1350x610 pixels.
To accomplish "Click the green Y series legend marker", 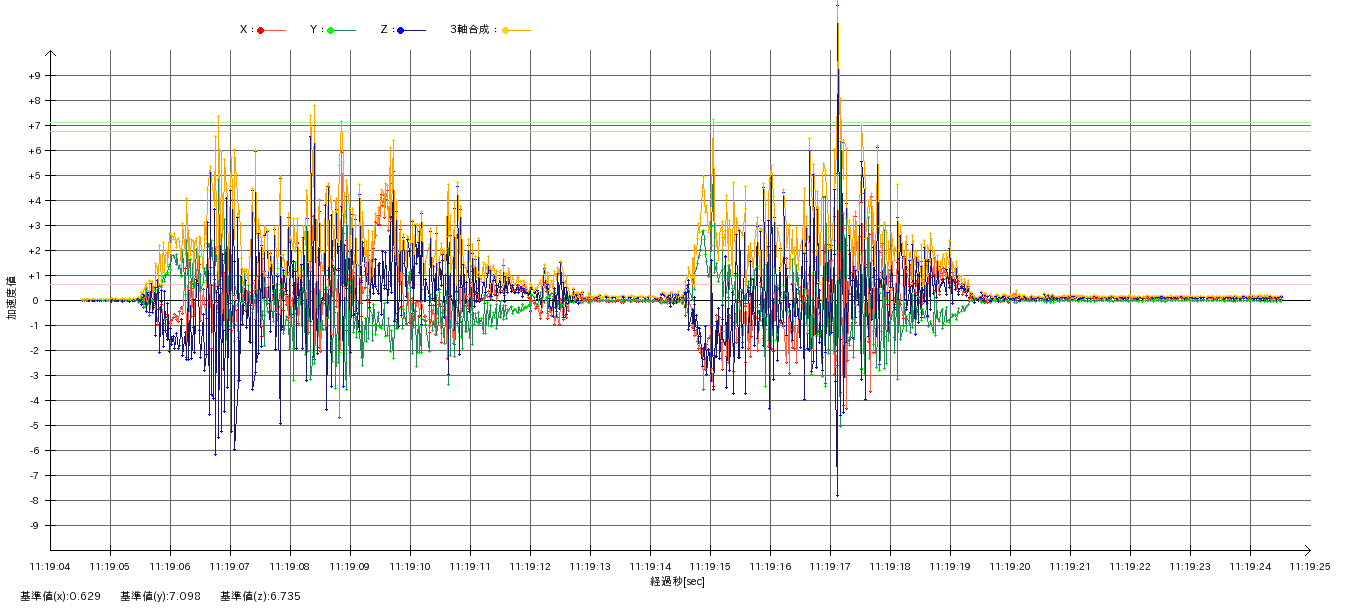I will tap(331, 30).
